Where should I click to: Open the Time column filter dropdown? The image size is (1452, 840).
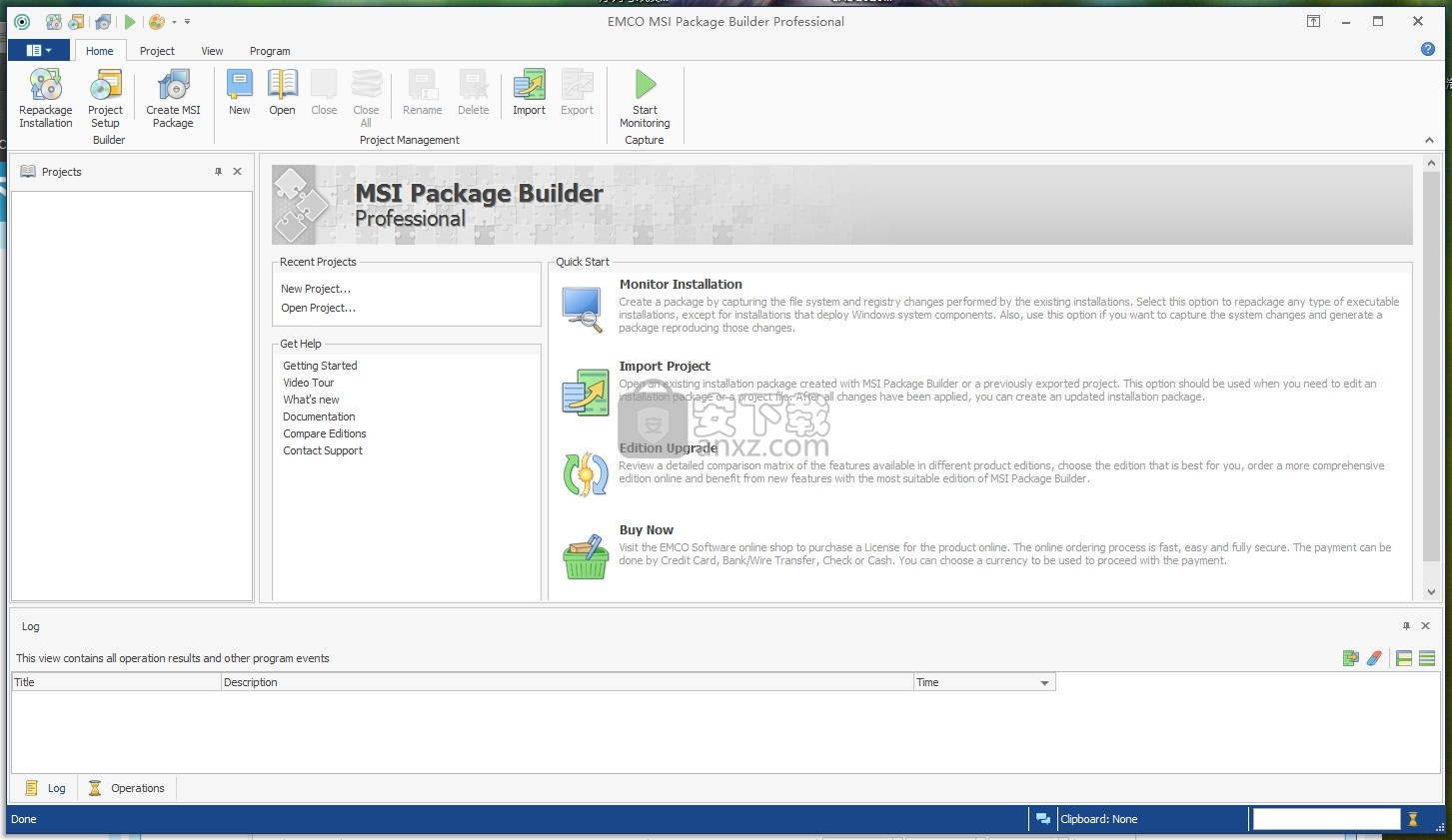click(1044, 683)
